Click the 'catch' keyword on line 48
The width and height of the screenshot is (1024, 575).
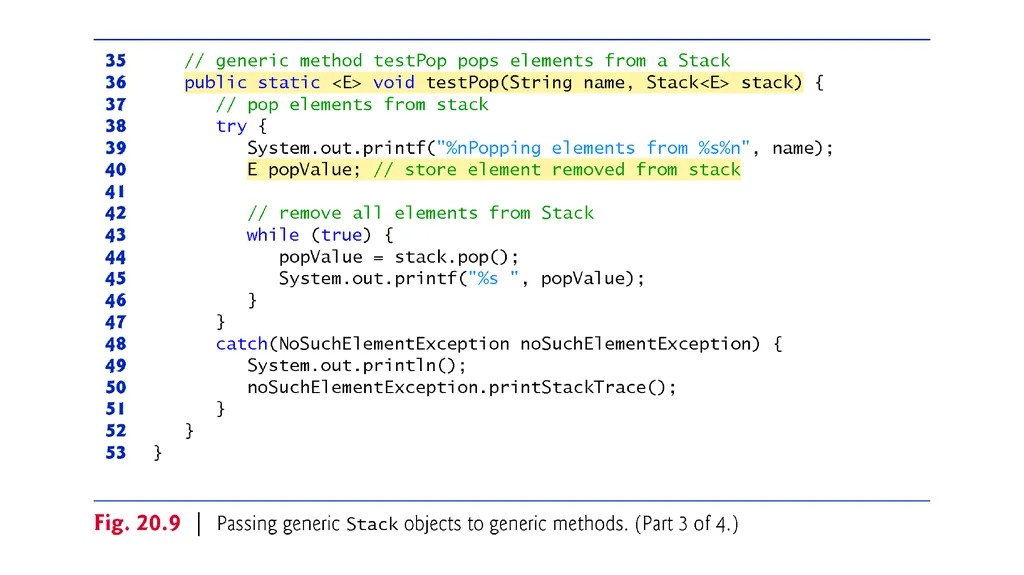pos(242,344)
